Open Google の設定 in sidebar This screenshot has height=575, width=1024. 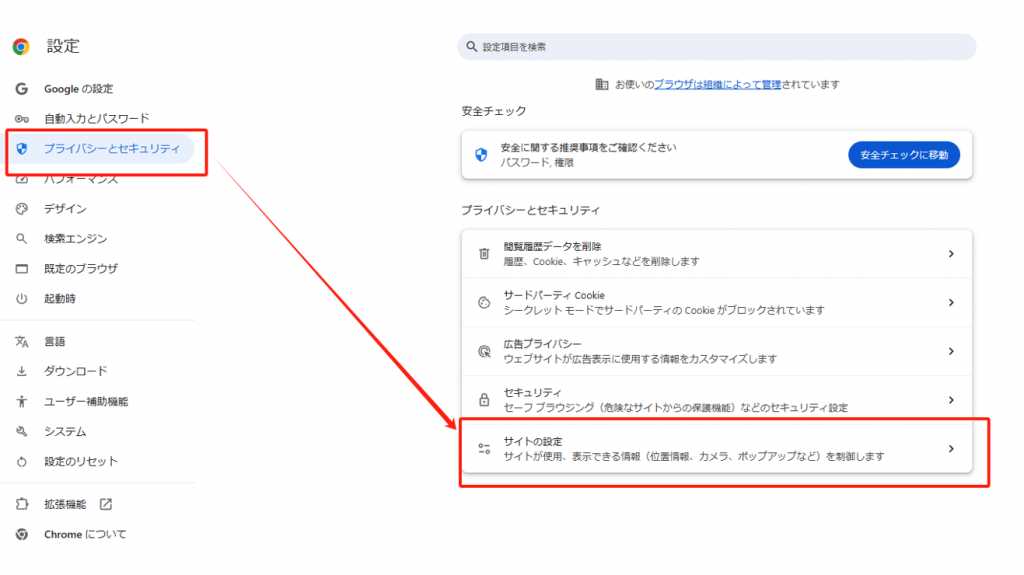coord(78,89)
